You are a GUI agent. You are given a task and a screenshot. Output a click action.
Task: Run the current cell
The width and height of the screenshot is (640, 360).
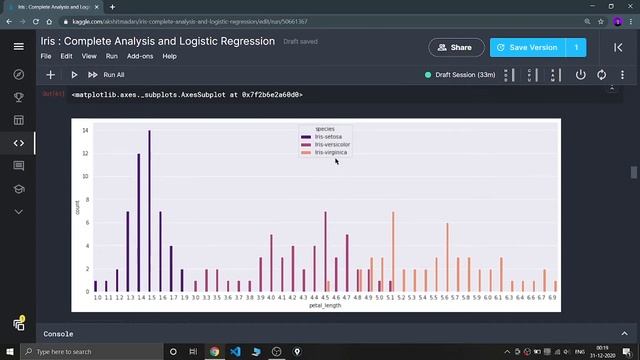74,75
